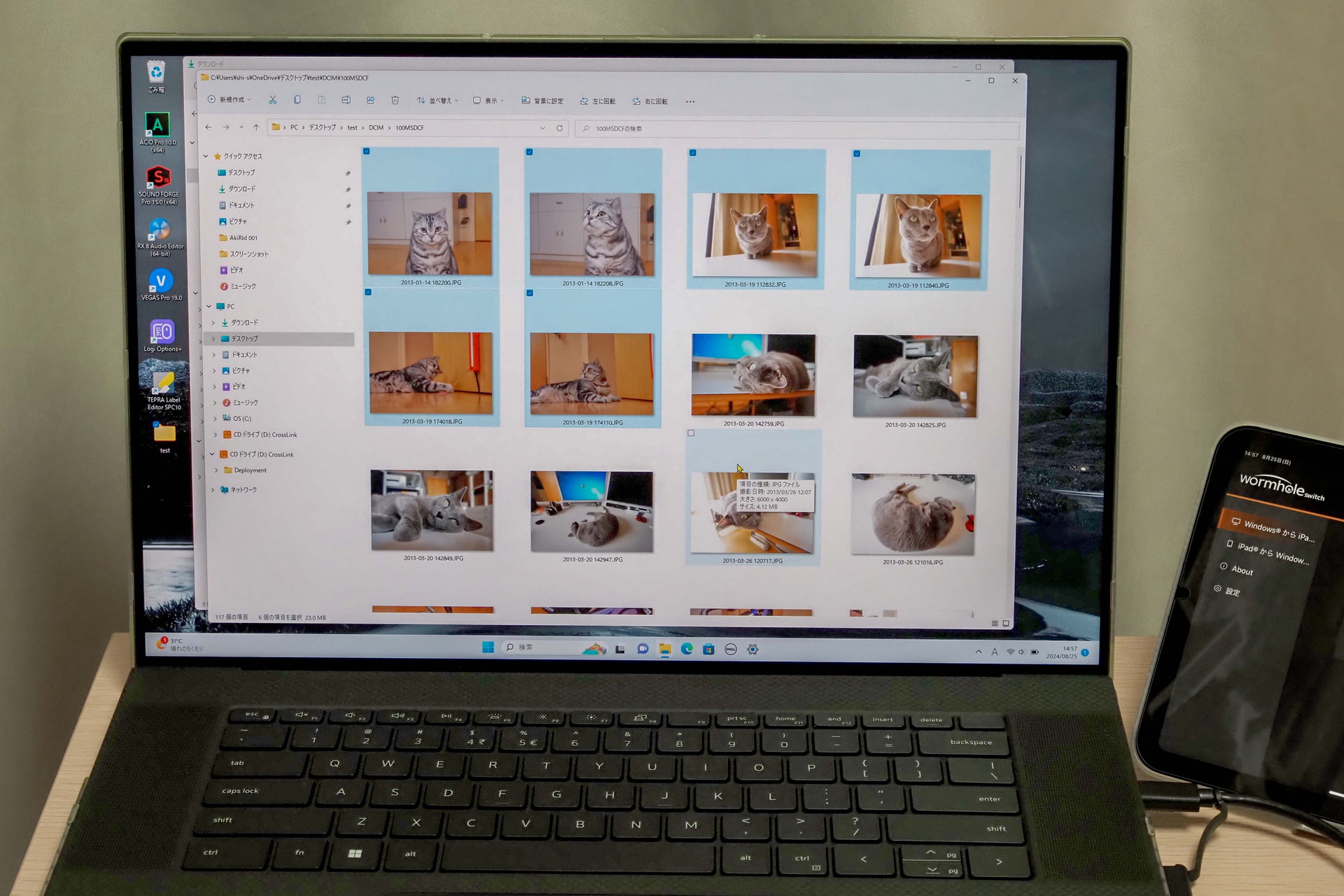The image size is (1344, 896).
Task: Navigate to DCIM in the breadcrumb path
Action: point(375,127)
